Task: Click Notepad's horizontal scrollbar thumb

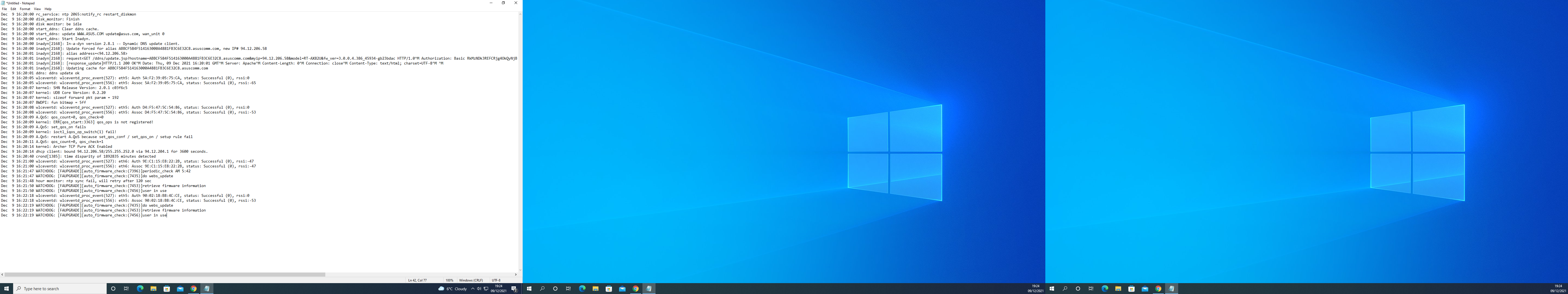Action: pos(165,274)
